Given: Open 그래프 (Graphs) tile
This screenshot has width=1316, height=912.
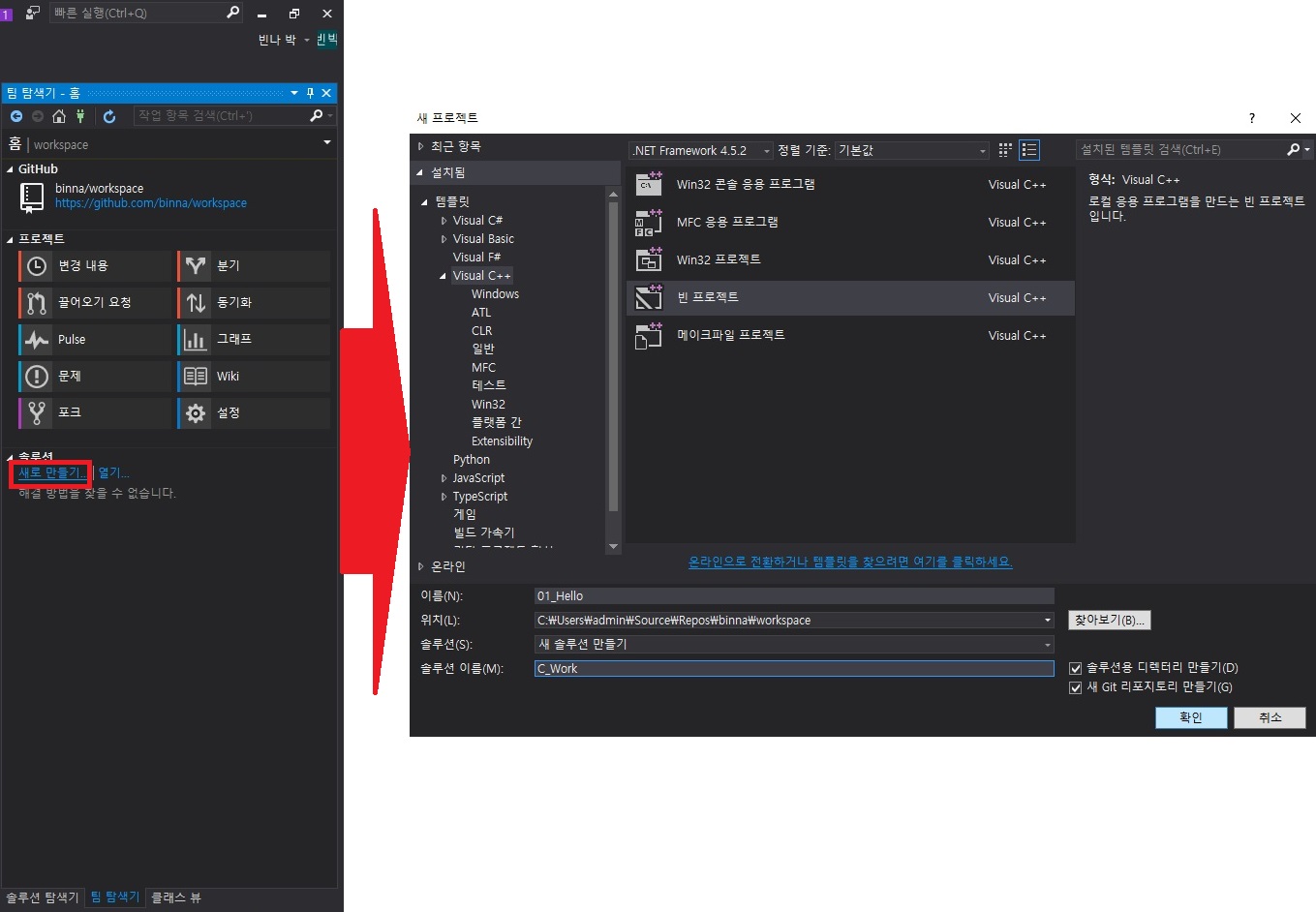Looking at the screenshot, I should [254, 339].
